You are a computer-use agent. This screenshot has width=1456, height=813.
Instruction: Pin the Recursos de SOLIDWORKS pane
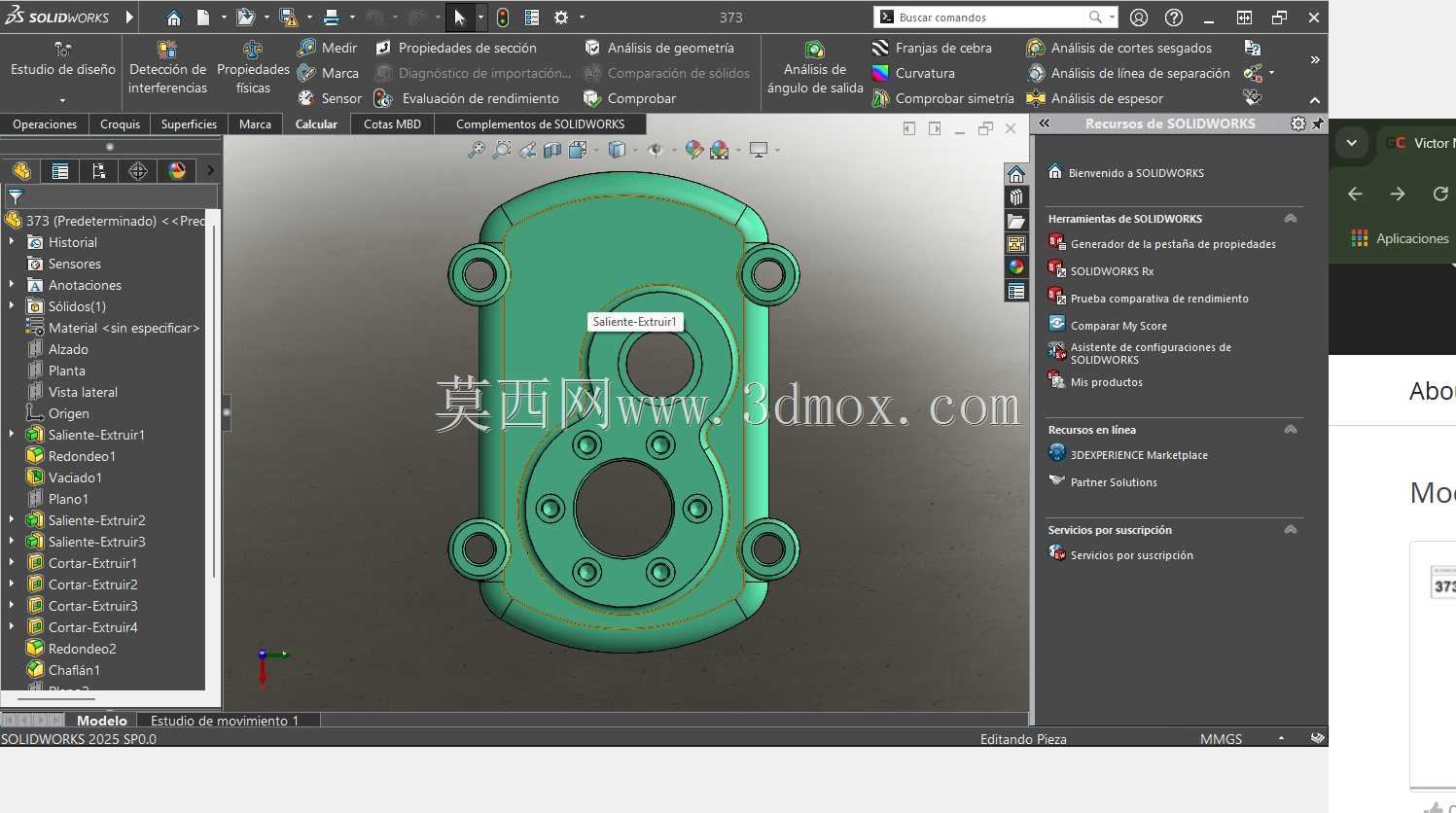coord(1318,124)
